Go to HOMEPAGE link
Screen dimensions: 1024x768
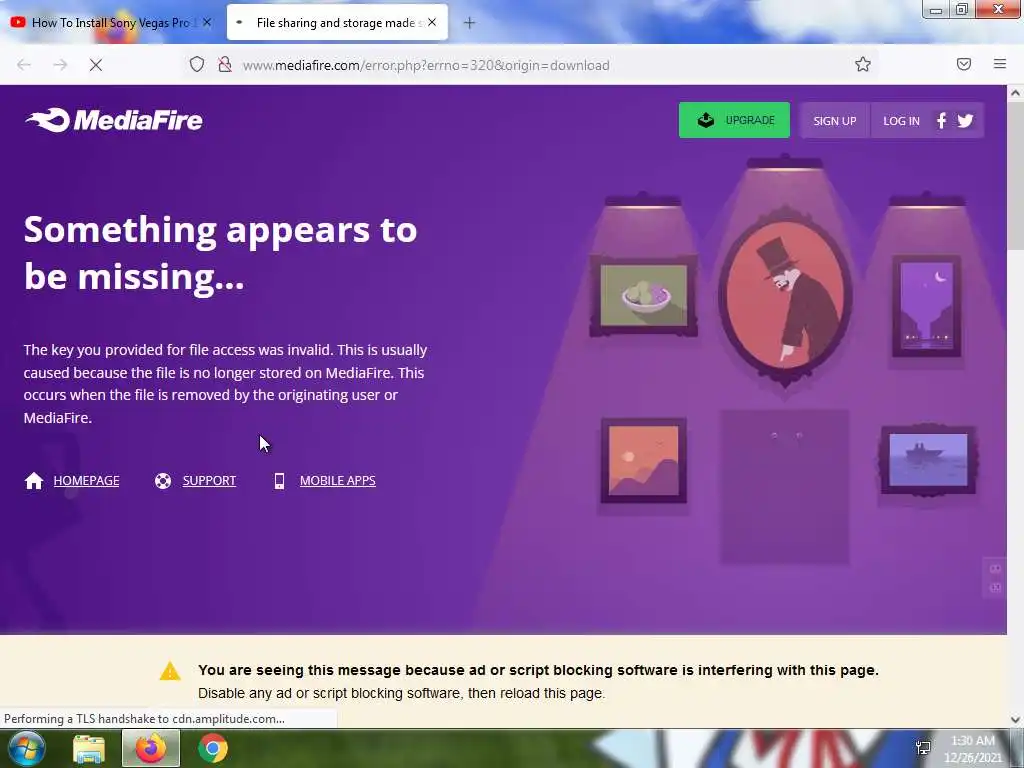point(86,481)
